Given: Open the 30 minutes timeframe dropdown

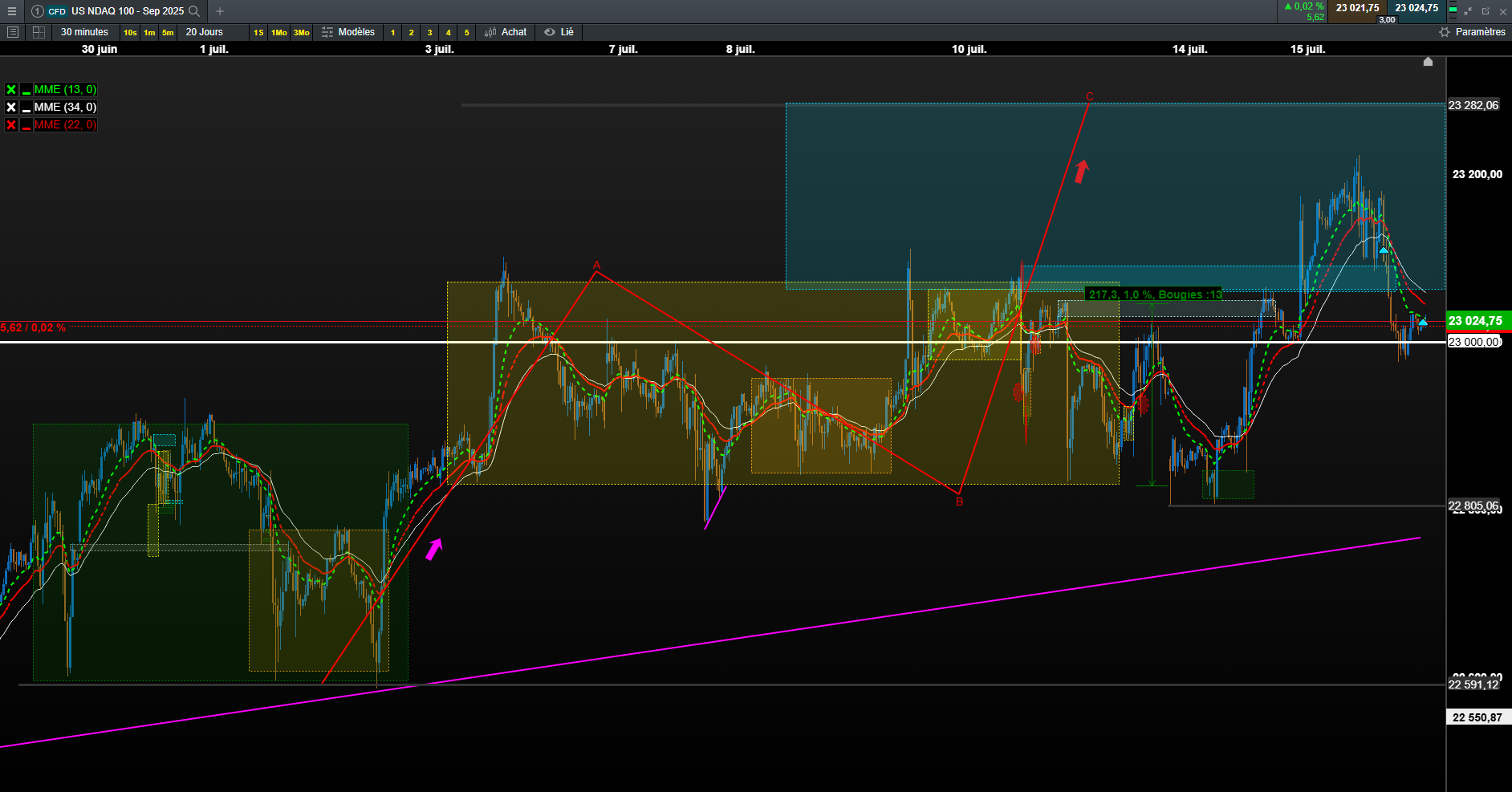Looking at the screenshot, I should [x=85, y=32].
